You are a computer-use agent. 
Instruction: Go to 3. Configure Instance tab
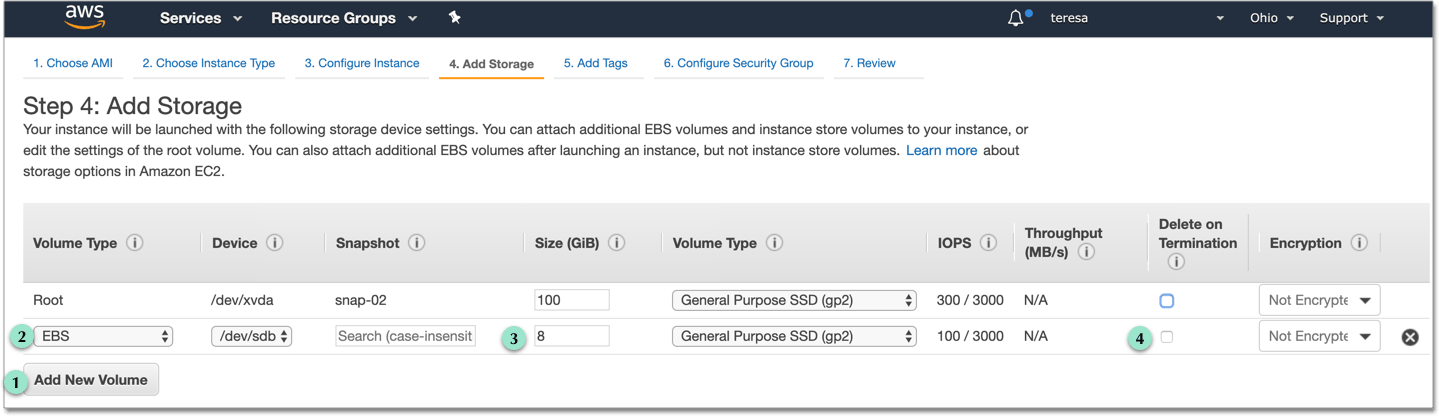[362, 63]
